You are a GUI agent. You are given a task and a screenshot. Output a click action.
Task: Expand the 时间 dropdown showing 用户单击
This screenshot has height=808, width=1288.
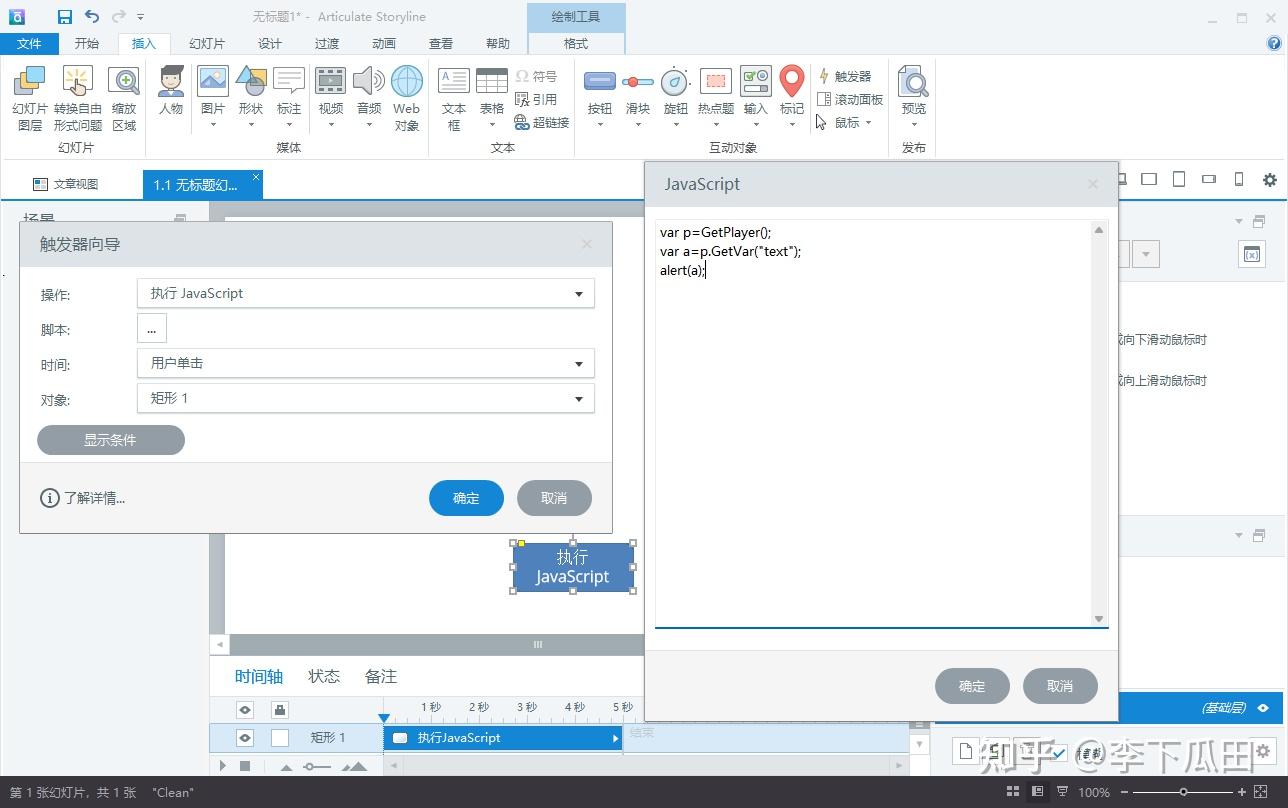coord(365,363)
